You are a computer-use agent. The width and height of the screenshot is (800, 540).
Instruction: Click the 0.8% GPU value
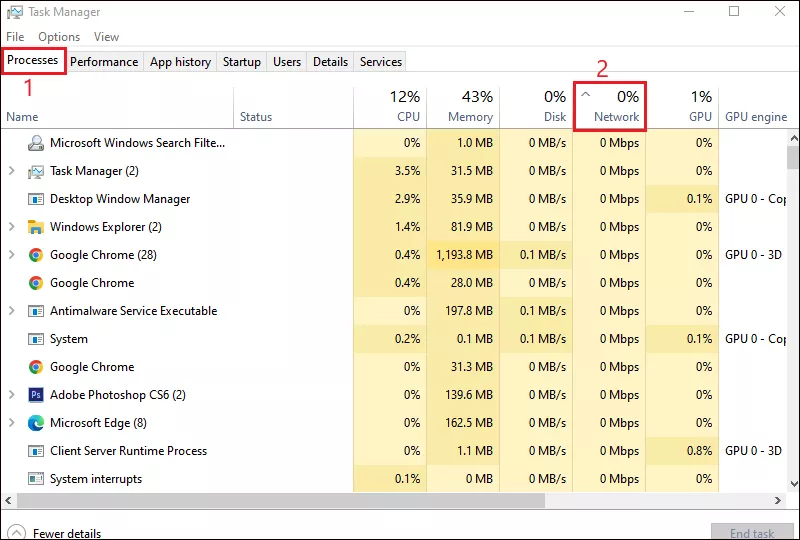pos(699,451)
